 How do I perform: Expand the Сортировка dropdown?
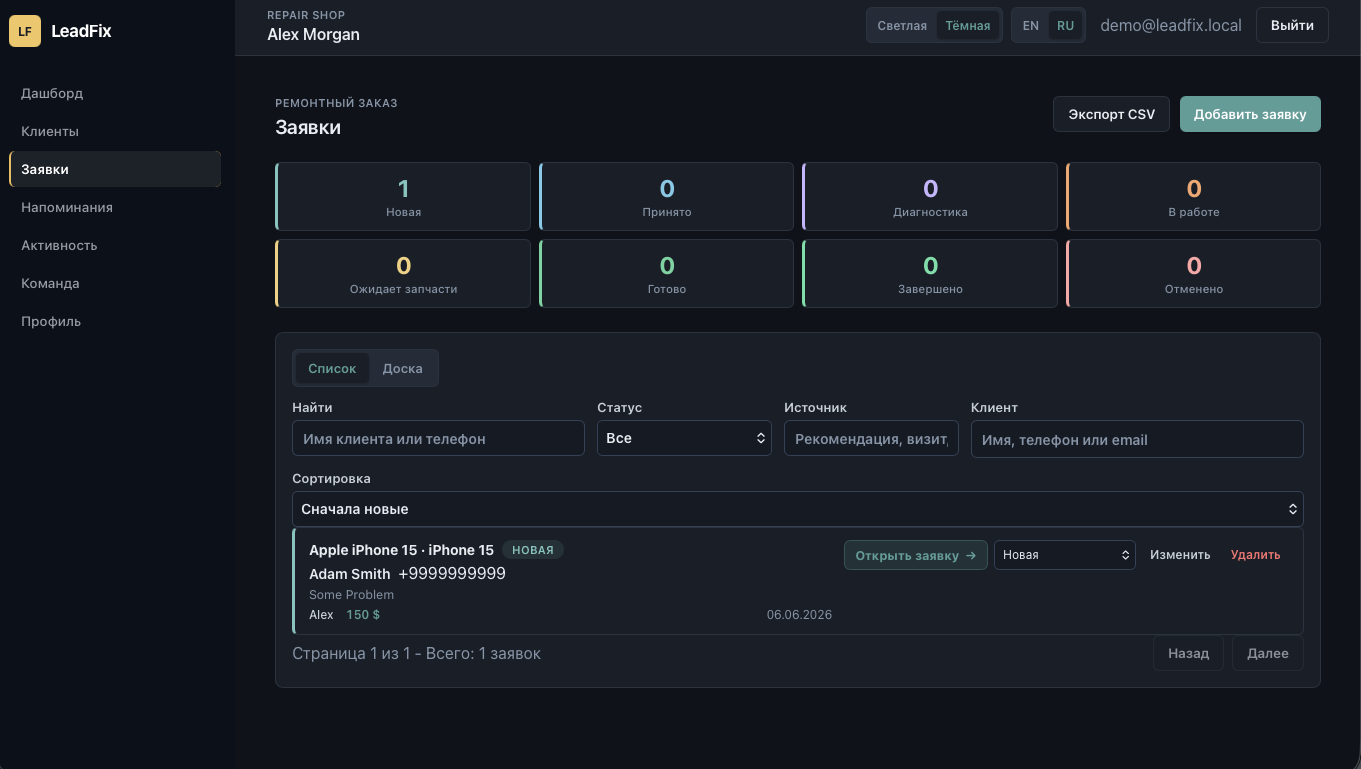[798, 509]
